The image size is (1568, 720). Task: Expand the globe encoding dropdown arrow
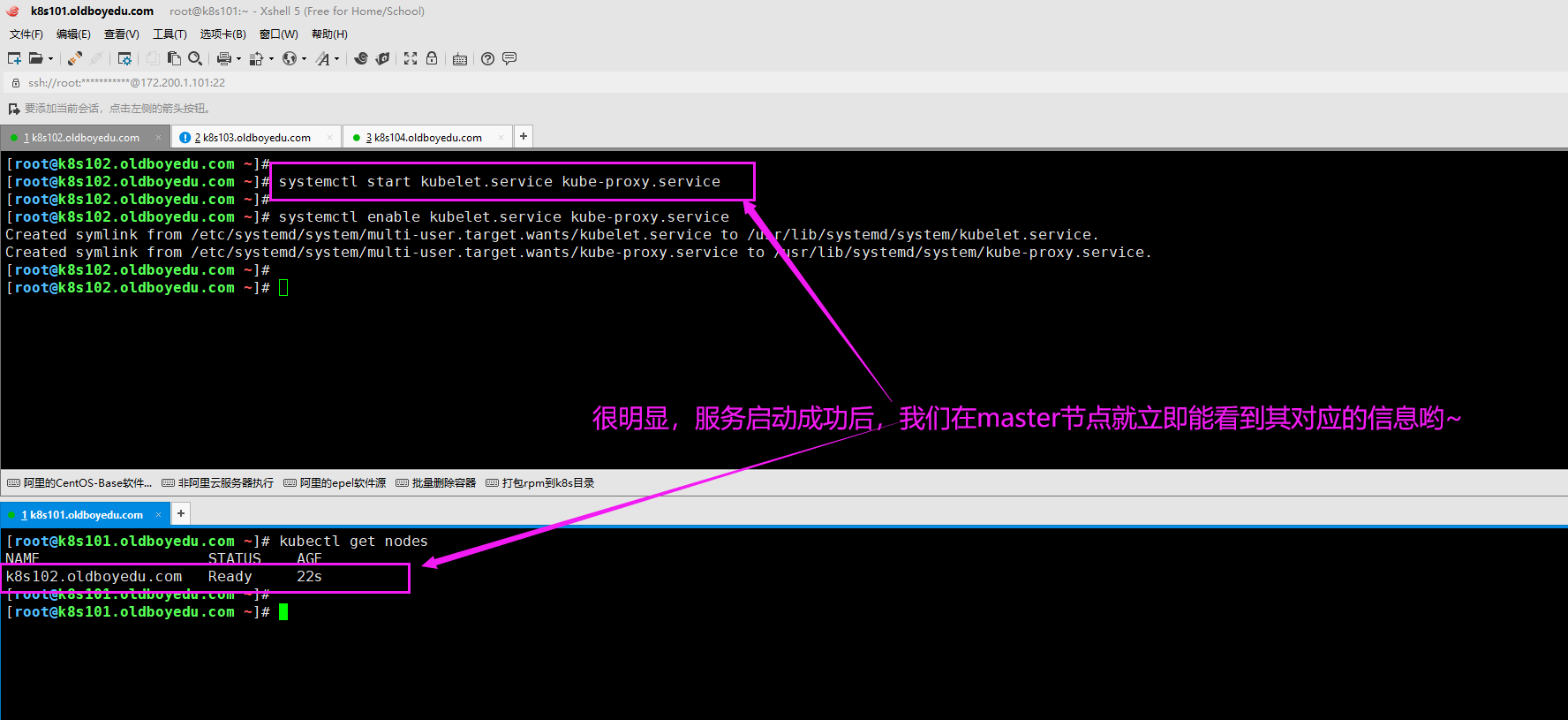coord(304,59)
